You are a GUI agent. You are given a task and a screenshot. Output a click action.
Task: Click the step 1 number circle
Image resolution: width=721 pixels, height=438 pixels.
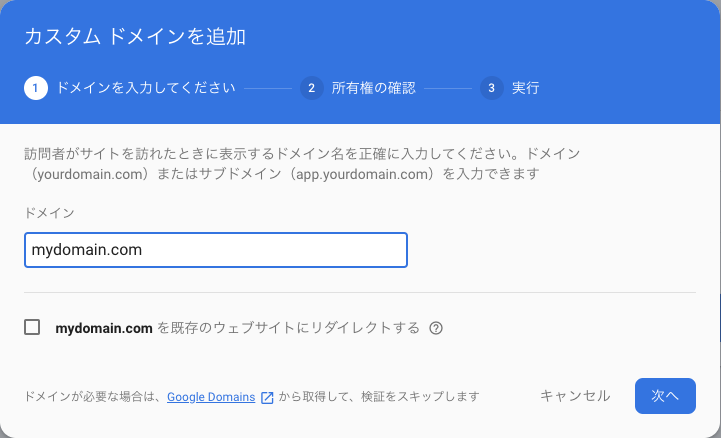pos(36,88)
